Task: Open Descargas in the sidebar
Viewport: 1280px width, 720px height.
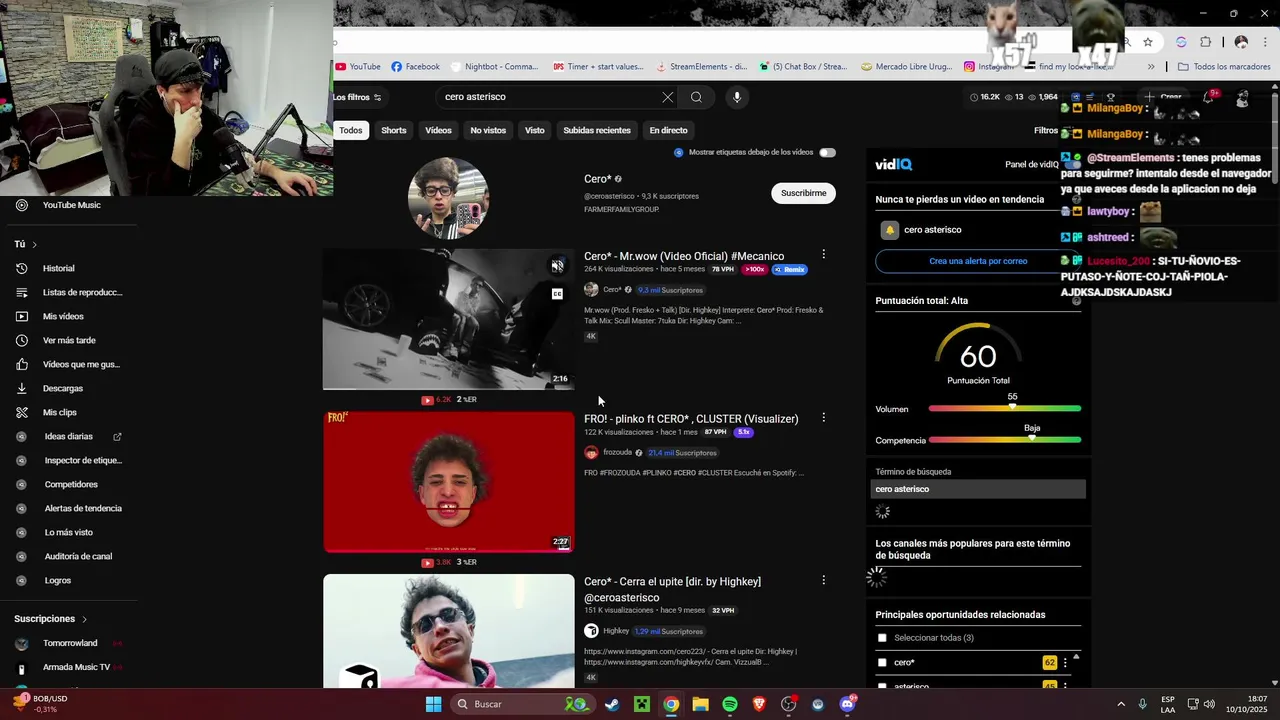Action: click(x=63, y=388)
